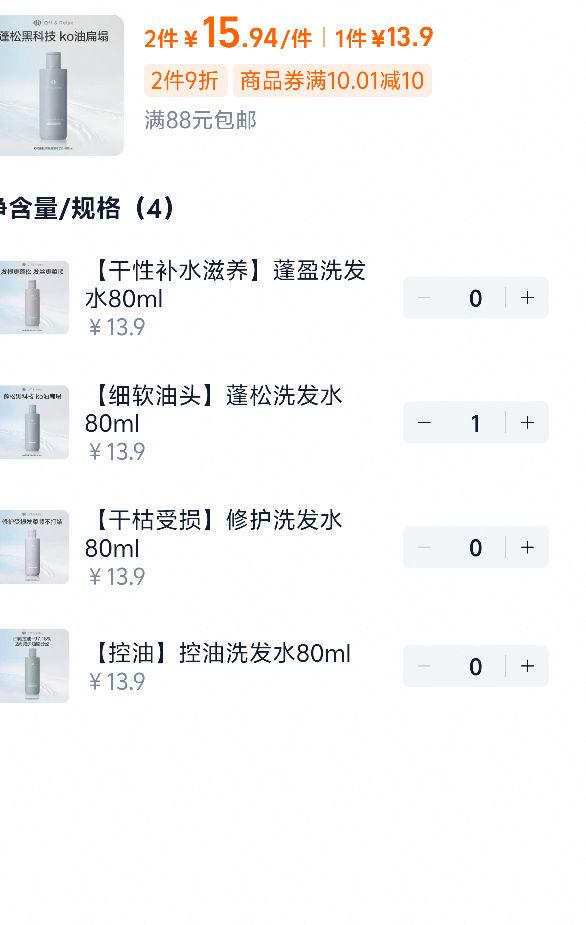This screenshot has width=586, height=925.
Task: View 干枯受损 shampoo thumbnail
Action: coord(34,547)
